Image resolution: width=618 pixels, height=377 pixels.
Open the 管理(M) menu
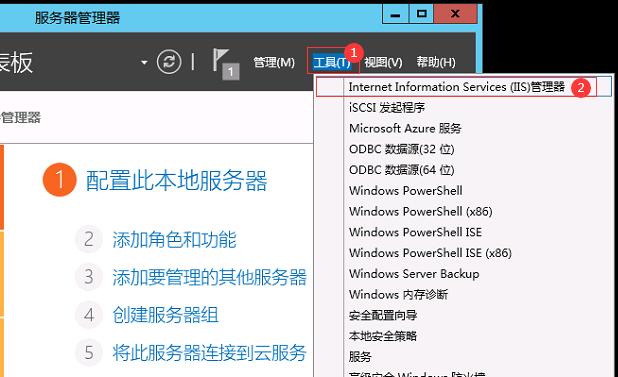[x=274, y=62]
